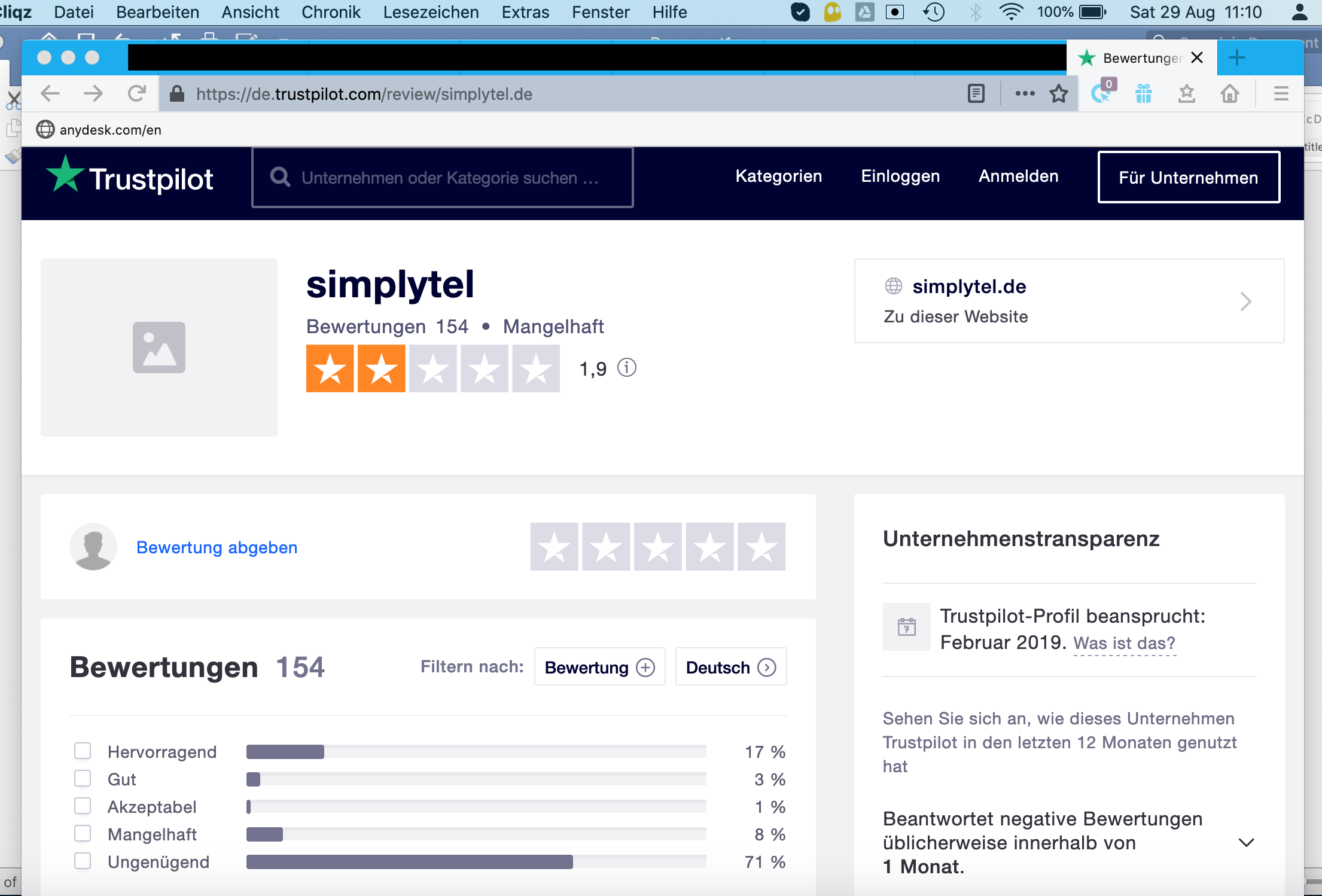This screenshot has width=1322, height=896.
Task: Go forward with the browser forward arrow
Action: pyautogui.click(x=93, y=93)
